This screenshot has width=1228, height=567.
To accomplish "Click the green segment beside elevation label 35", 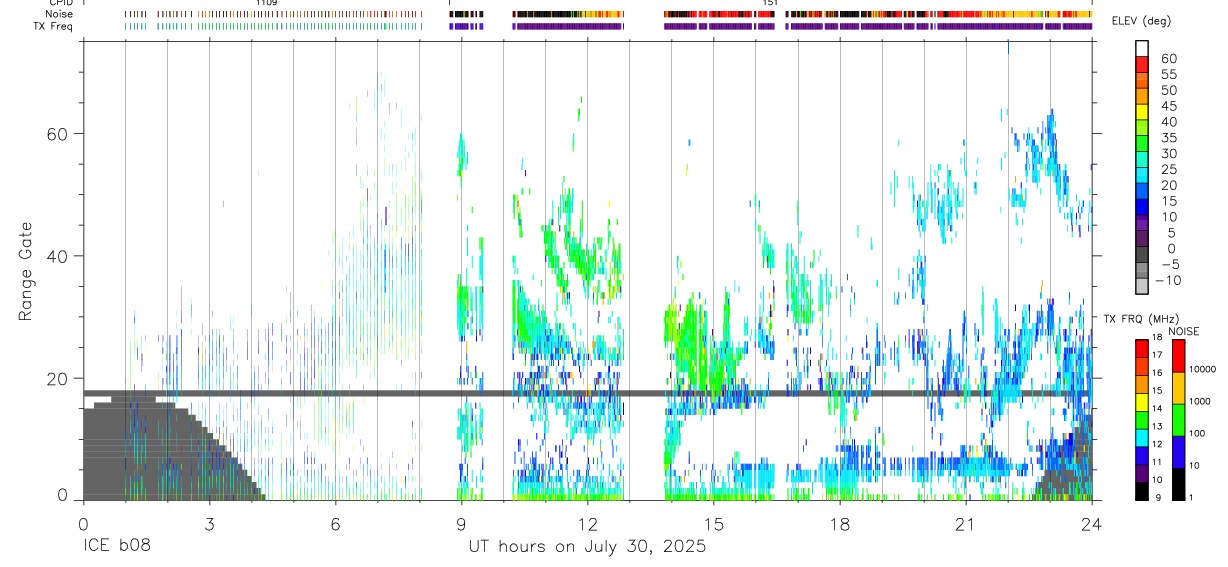I will pos(1142,143).
